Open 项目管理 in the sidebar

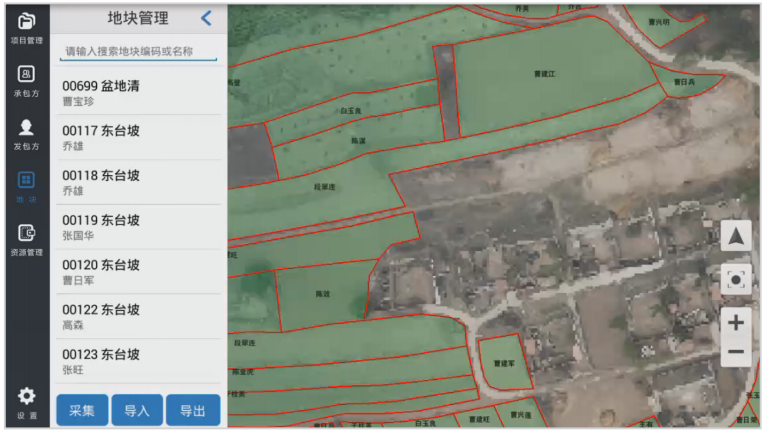click(27, 27)
